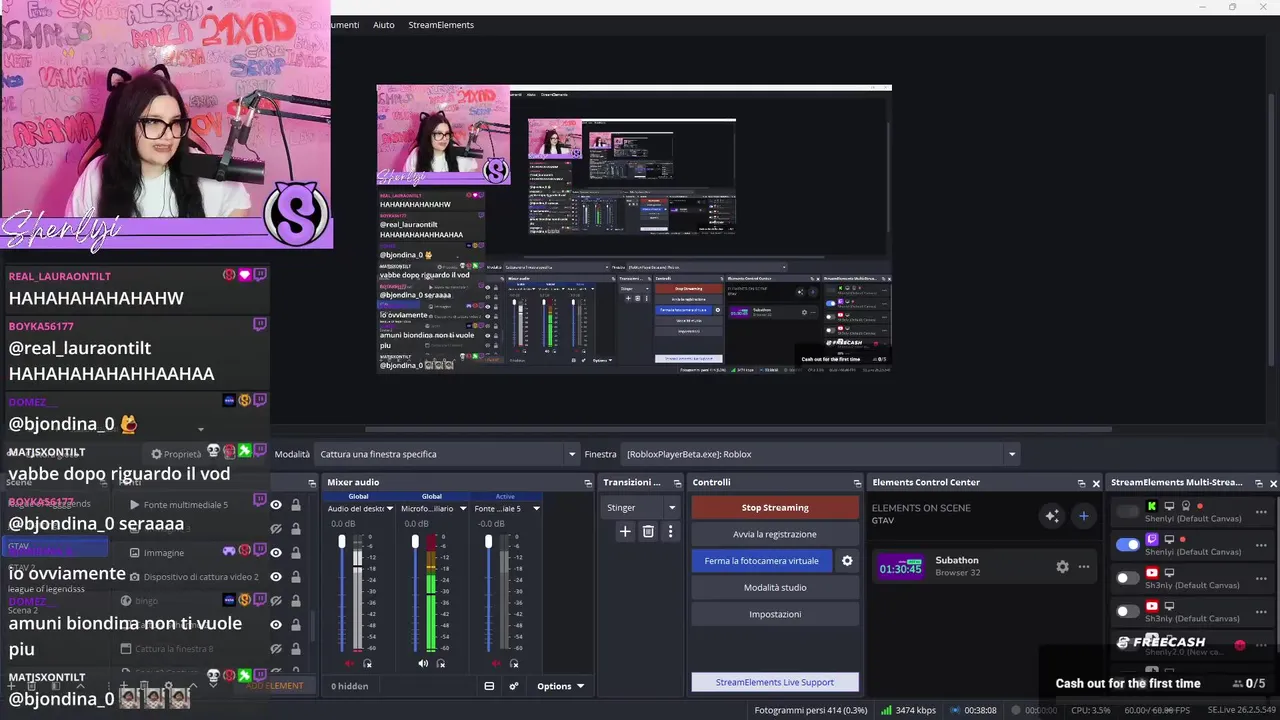Mute the Audio del desktop mixer channel
This screenshot has height=720, width=1280.
click(350, 664)
